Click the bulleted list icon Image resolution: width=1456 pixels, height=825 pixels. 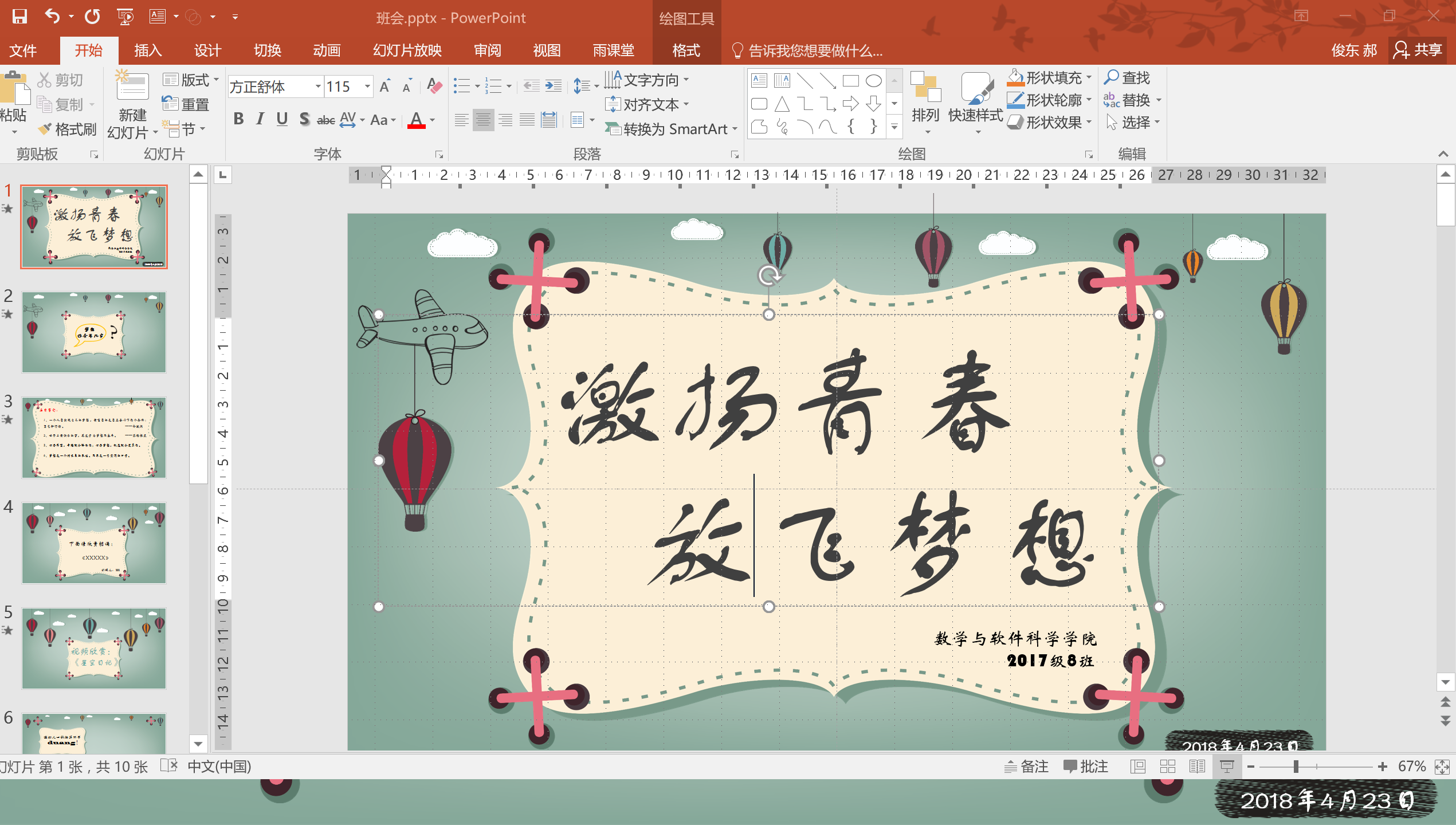461,87
